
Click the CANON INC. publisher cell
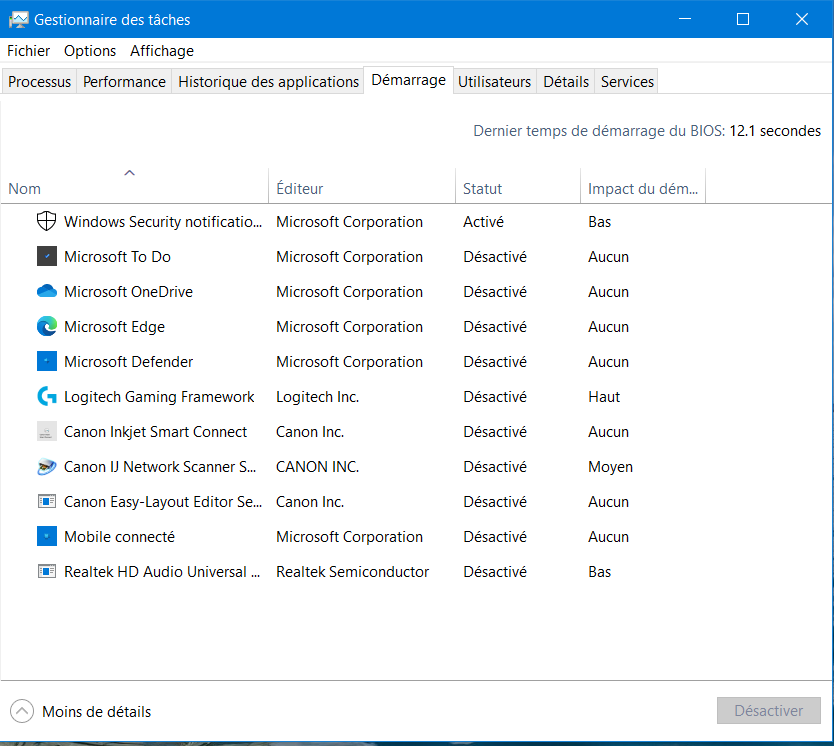click(318, 467)
